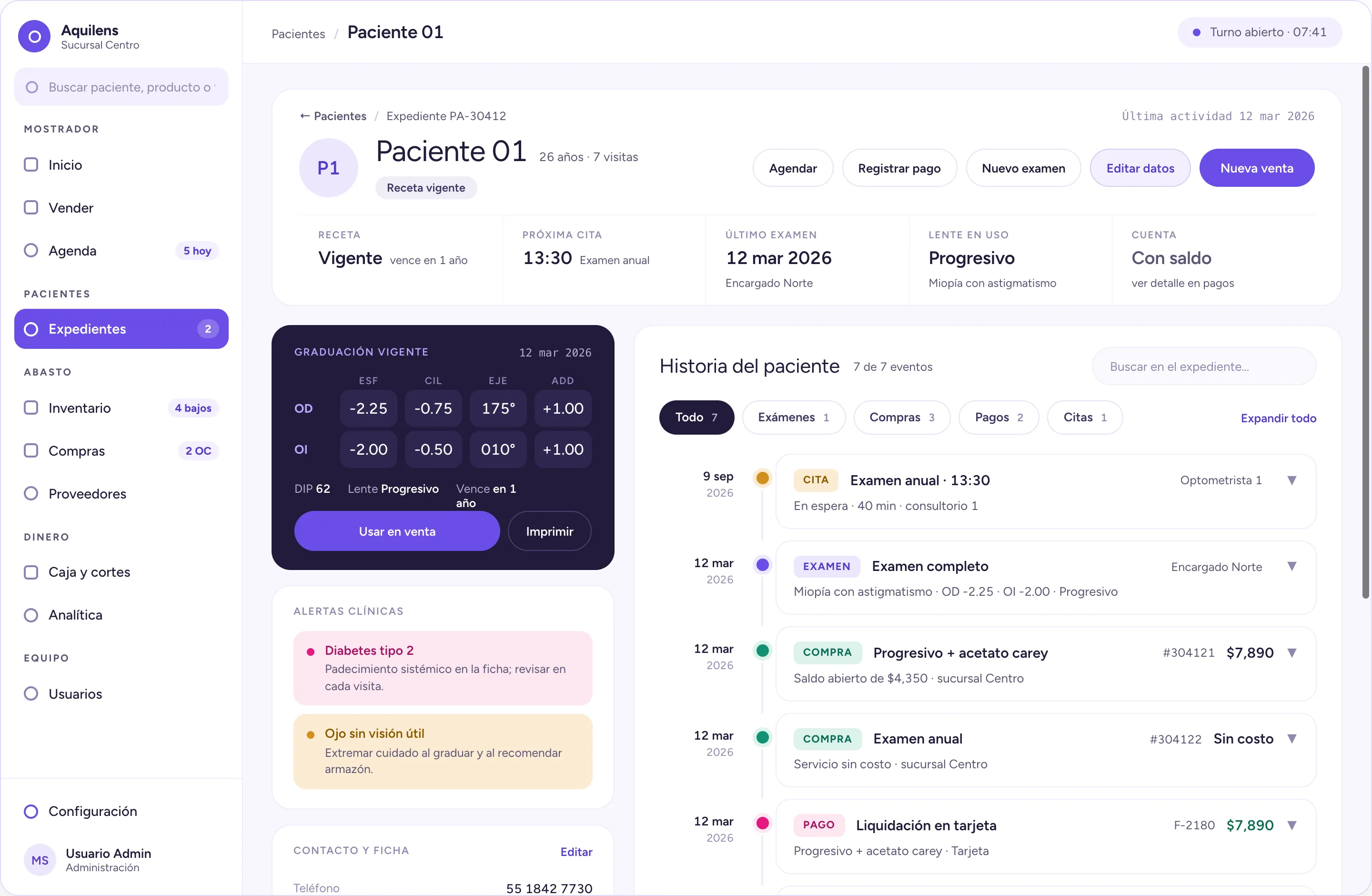Viewport: 1372px width, 896px height.
Task: Click the Analítica circle icon
Action: pyautogui.click(x=31, y=615)
